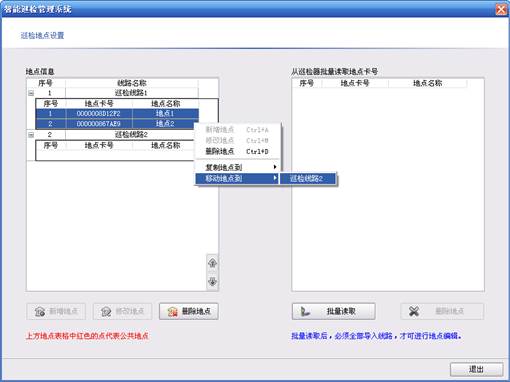Screen dimensions: 510x382
Task: Click the move-down arrow icon
Action: click(x=212, y=282)
